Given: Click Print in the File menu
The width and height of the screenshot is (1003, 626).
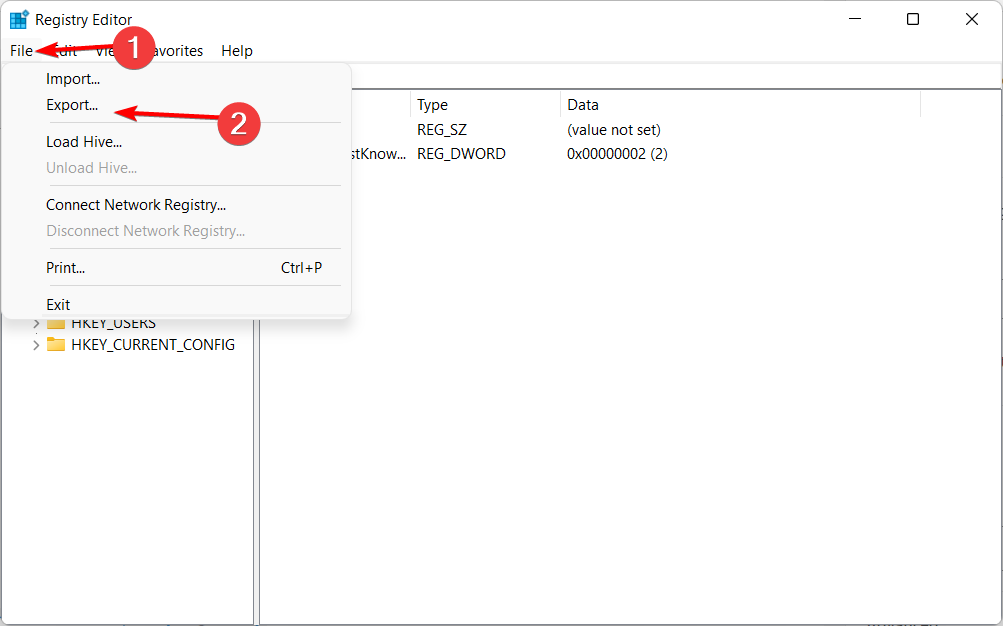Looking at the screenshot, I should tap(64, 267).
